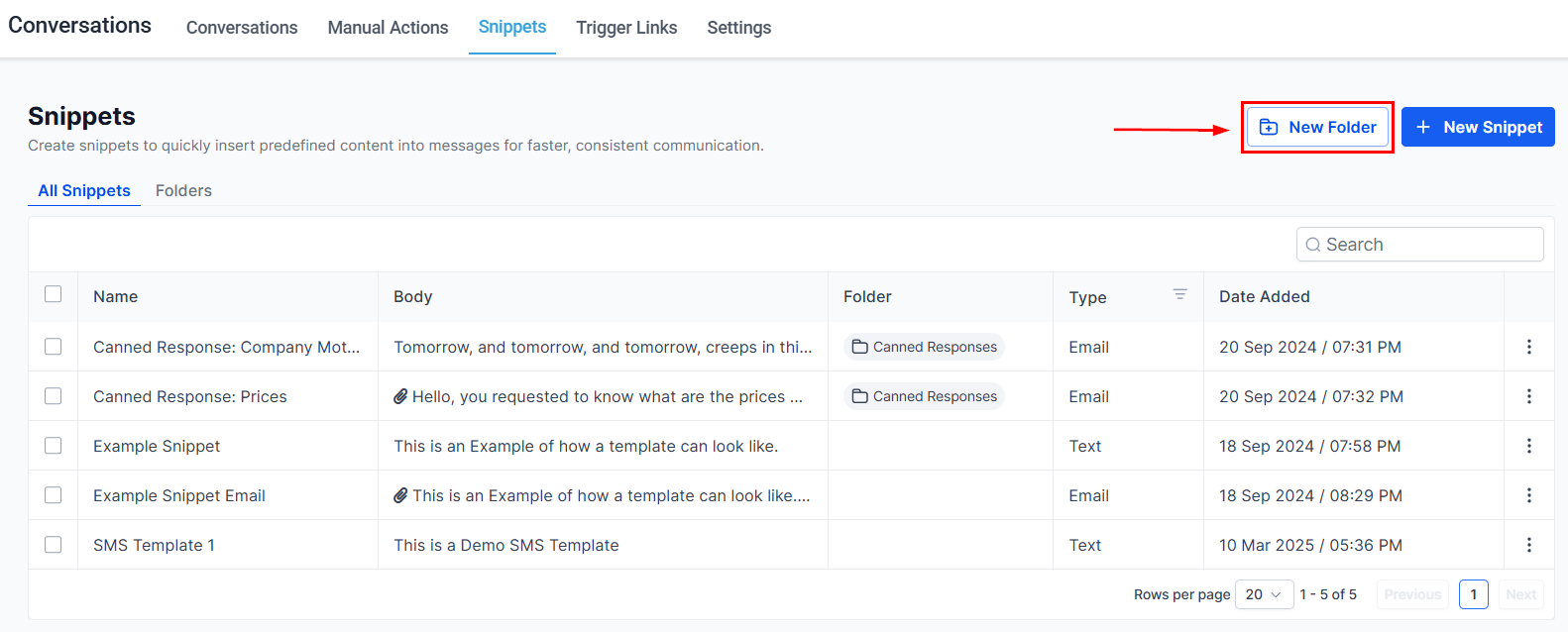
Task: Select the Example Snippet row checkbox
Action: coord(54,446)
